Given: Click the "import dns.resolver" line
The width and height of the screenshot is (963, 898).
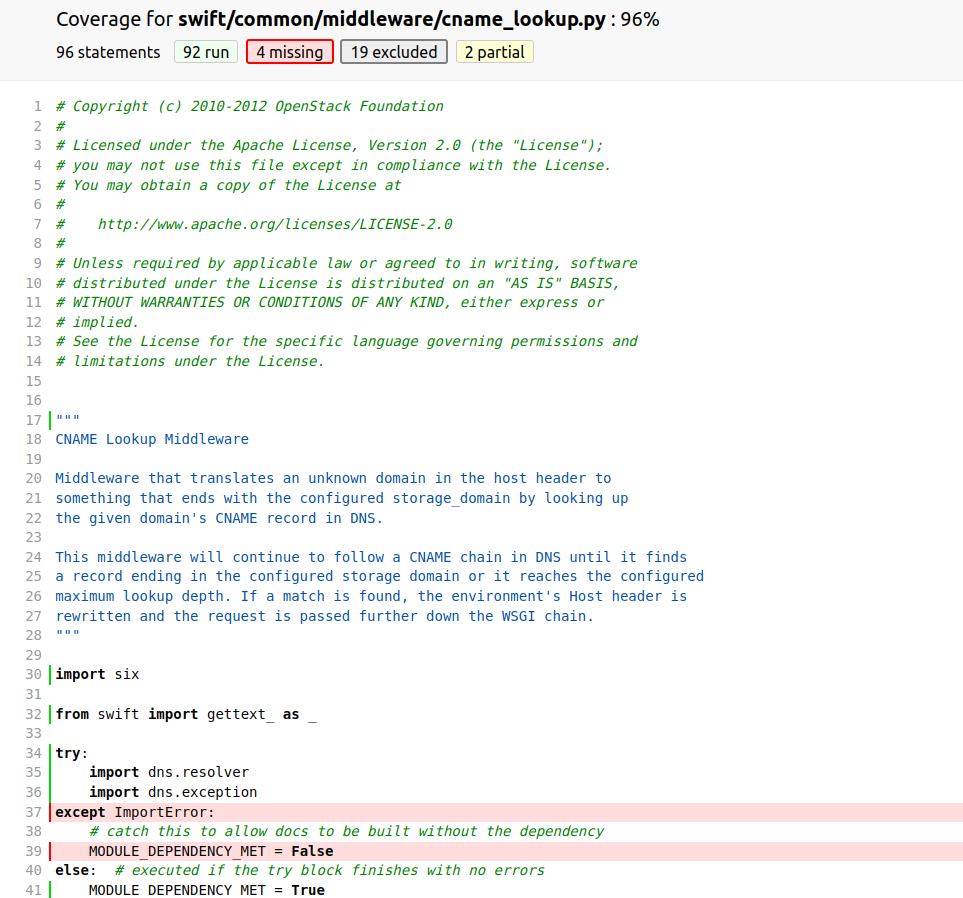Looking at the screenshot, I should pyautogui.click(x=168, y=772).
